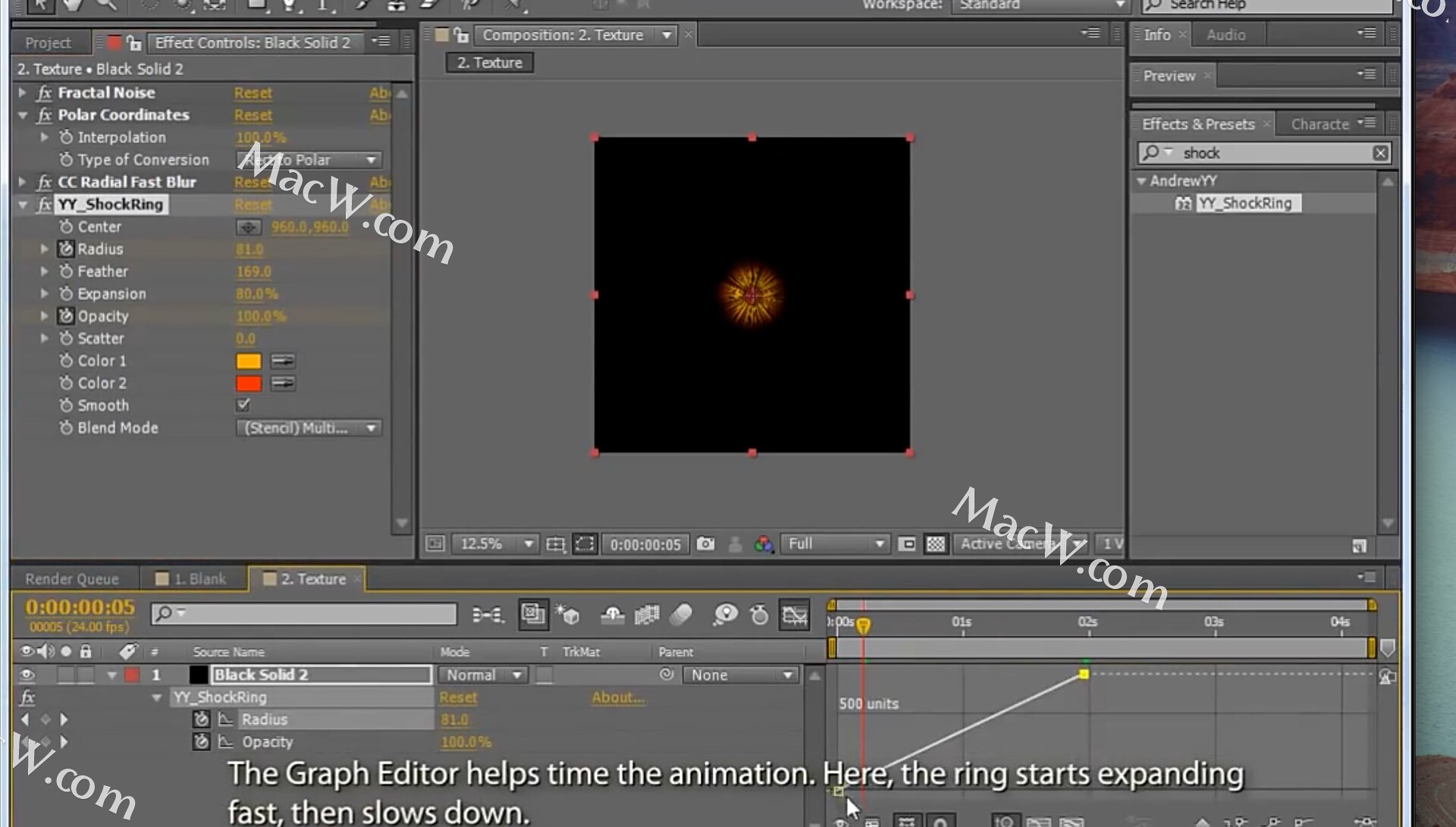Open the Color 2 red swatch
This screenshot has height=827, width=1456.
(248, 384)
